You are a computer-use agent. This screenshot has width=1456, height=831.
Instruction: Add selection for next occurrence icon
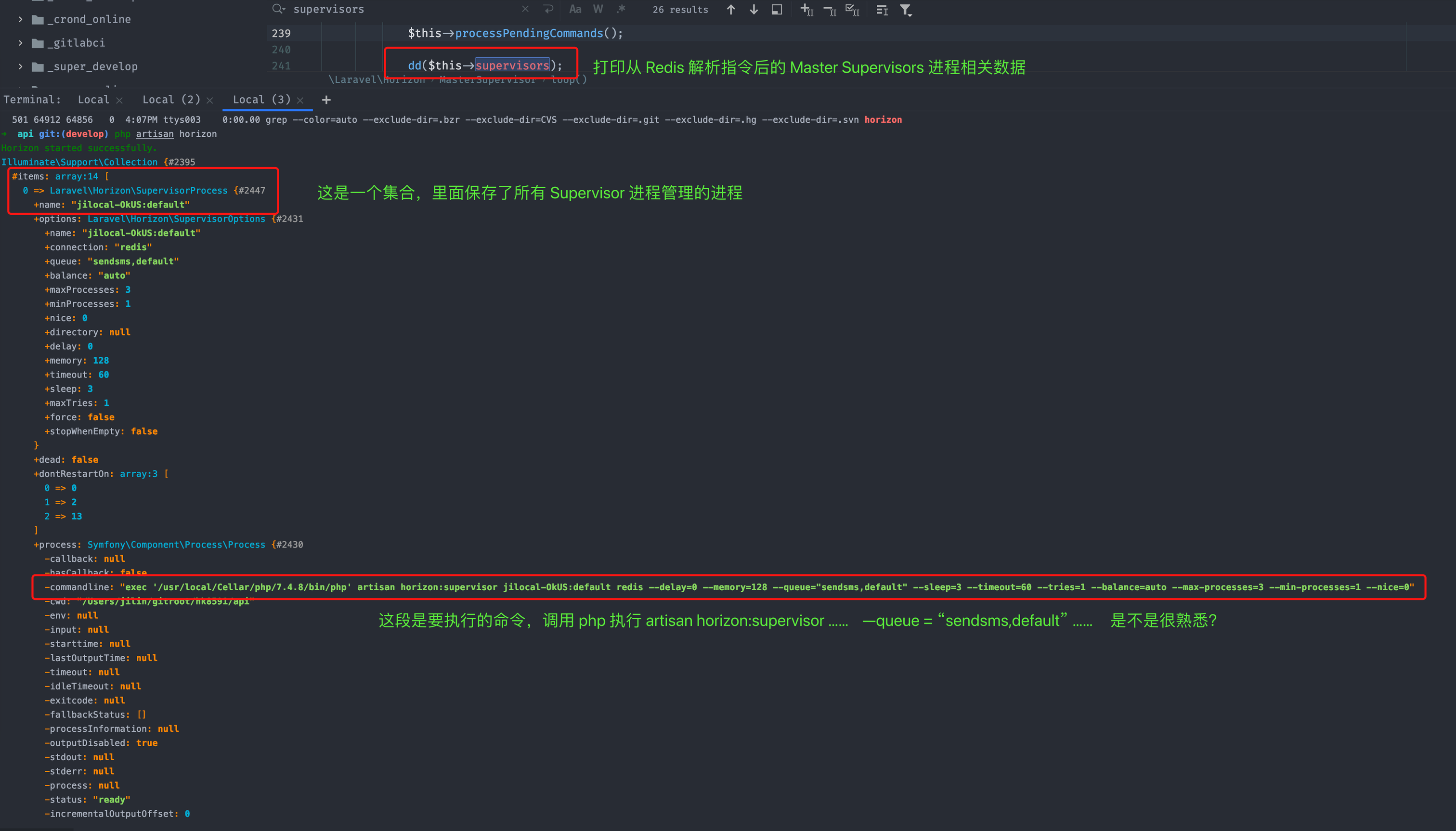click(806, 10)
